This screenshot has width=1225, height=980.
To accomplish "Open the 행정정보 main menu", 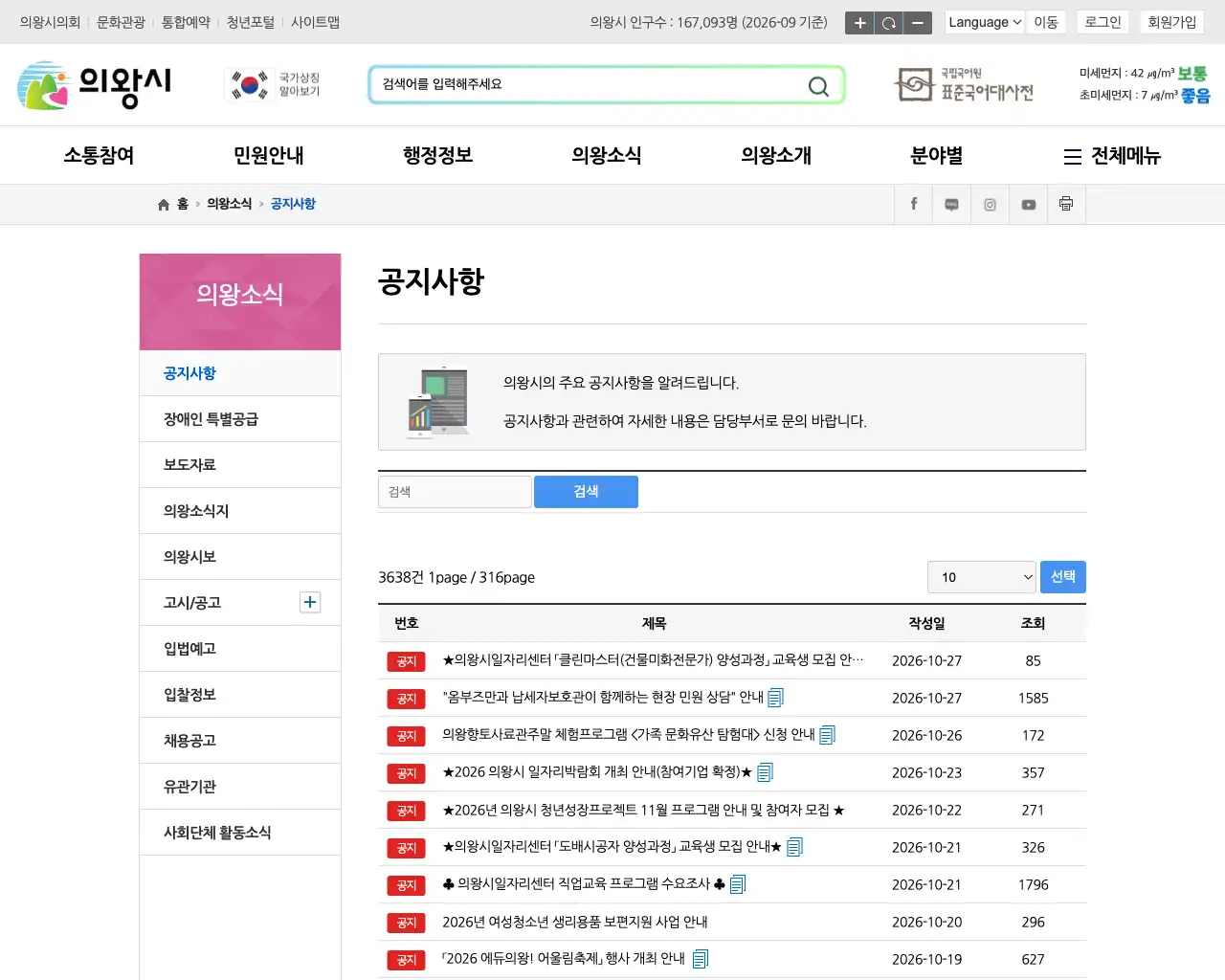I will coord(437,156).
